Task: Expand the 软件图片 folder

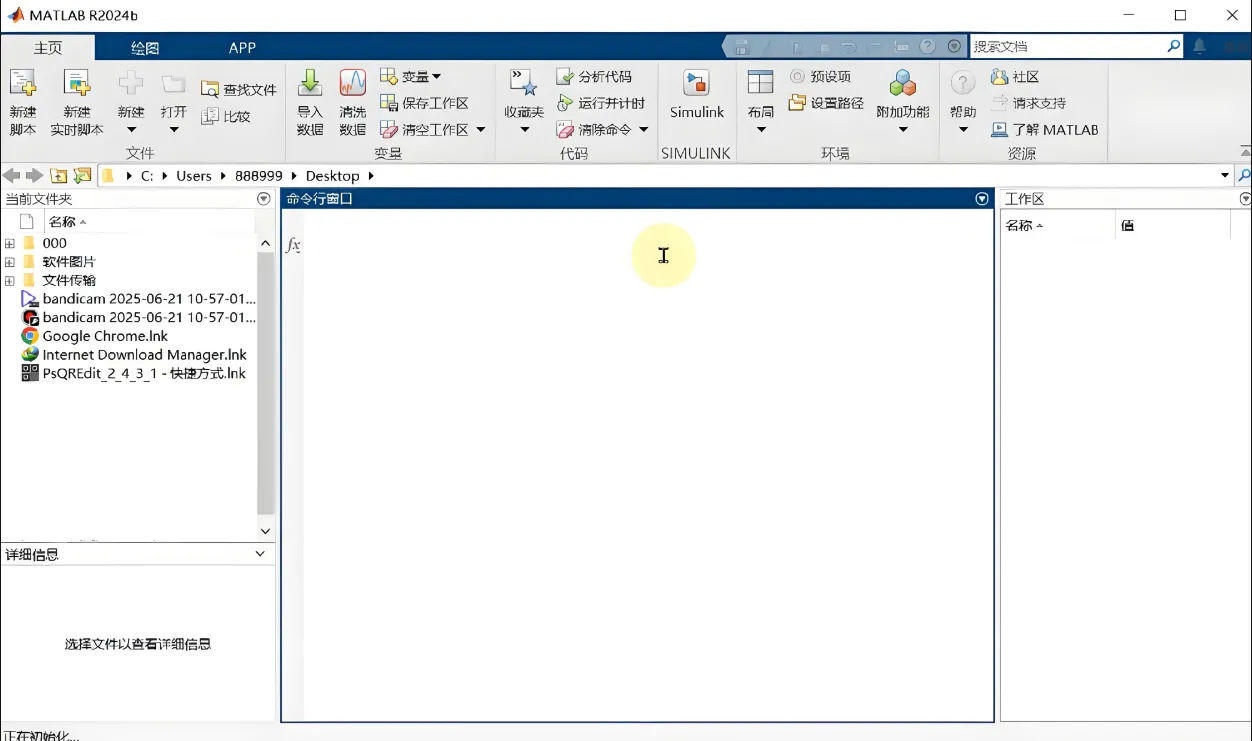Action: point(10,262)
